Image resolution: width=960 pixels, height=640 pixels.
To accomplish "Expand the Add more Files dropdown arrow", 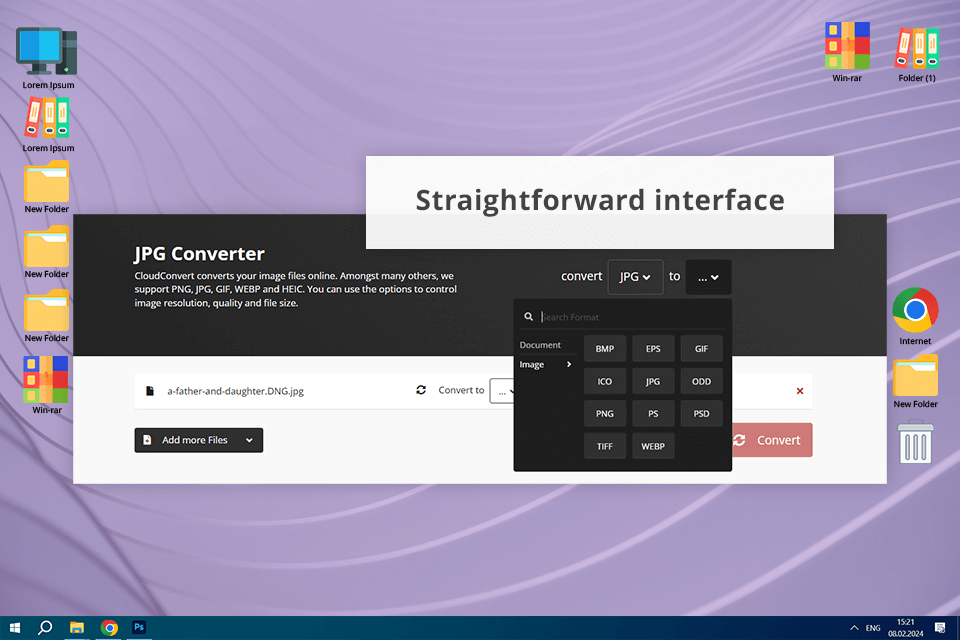I will coord(249,440).
